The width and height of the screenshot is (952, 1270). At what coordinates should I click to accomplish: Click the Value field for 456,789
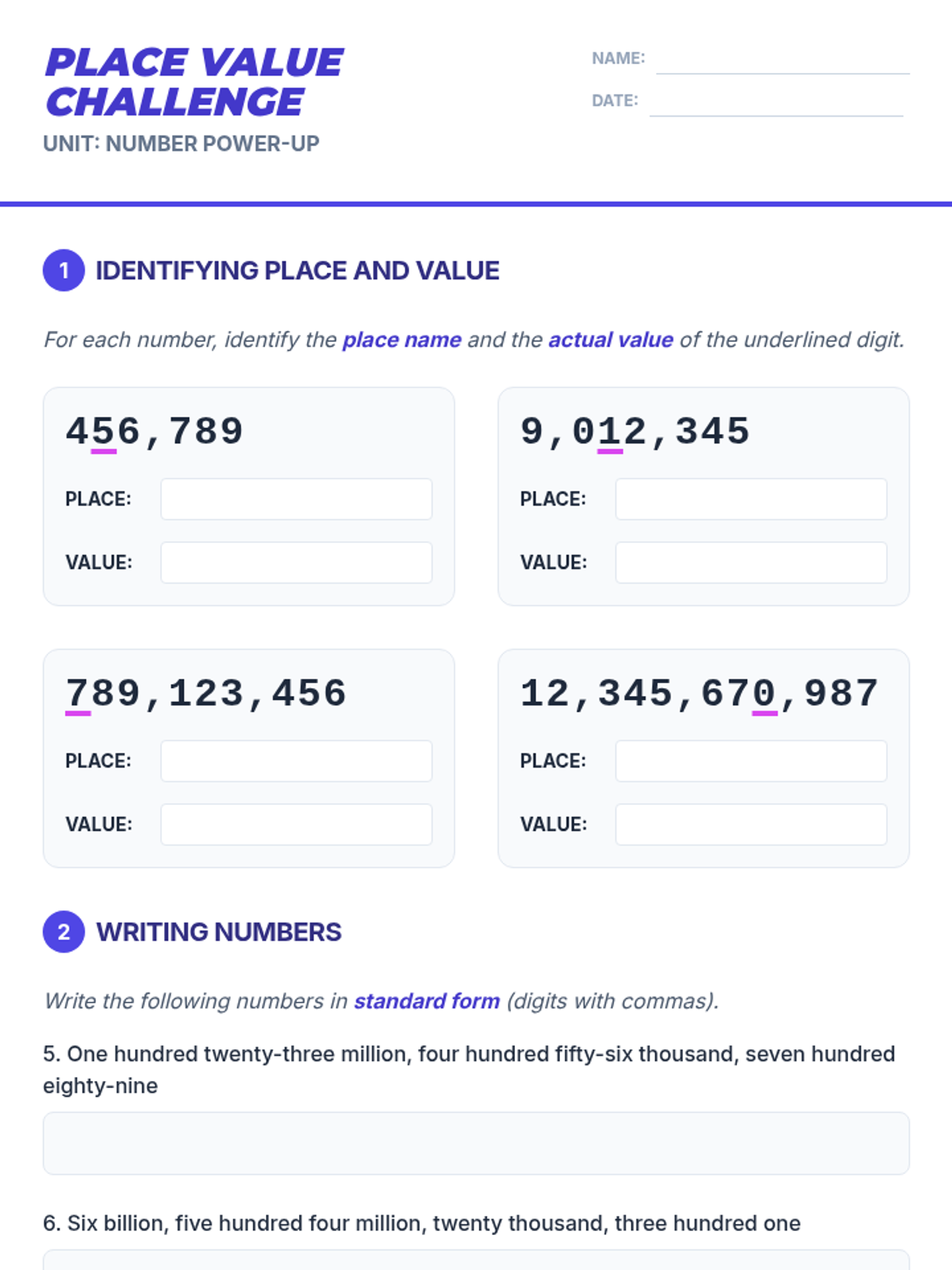click(296, 563)
